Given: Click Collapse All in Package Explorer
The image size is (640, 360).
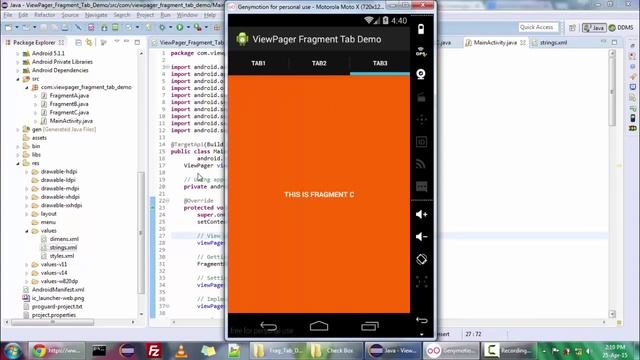Looking at the screenshot, I should (78, 42).
